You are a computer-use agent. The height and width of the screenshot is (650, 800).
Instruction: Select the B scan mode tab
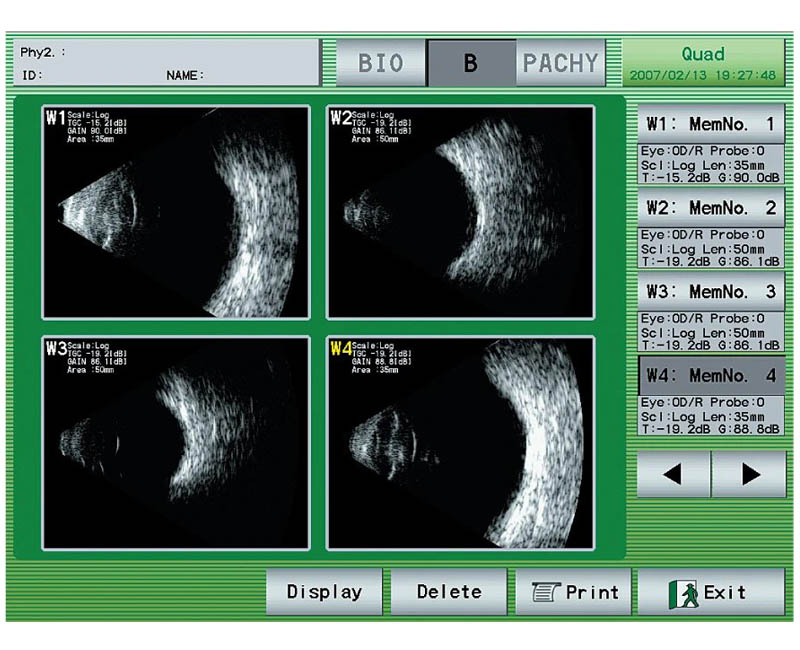point(471,63)
